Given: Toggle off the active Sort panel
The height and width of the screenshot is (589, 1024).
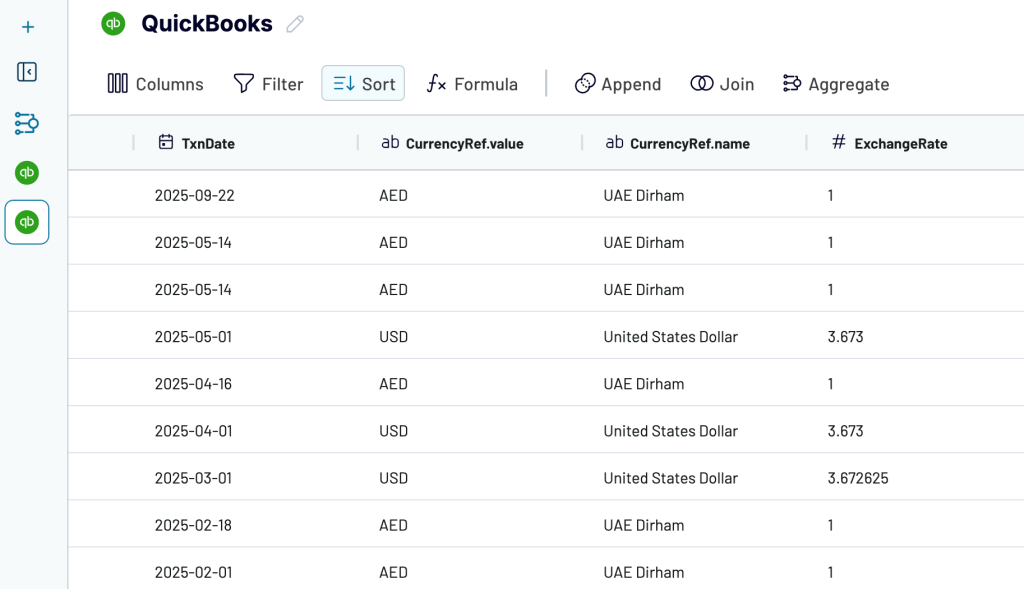Looking at the screenshot, I should point(362,83).
